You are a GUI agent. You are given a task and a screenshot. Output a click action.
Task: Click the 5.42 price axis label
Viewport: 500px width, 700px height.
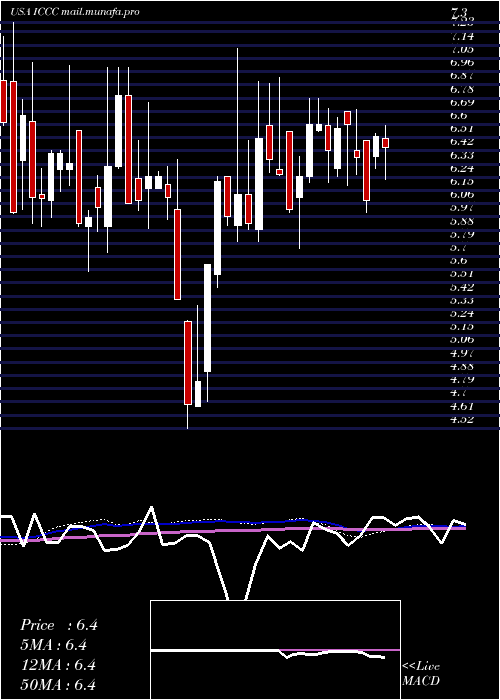pos(462,287)
